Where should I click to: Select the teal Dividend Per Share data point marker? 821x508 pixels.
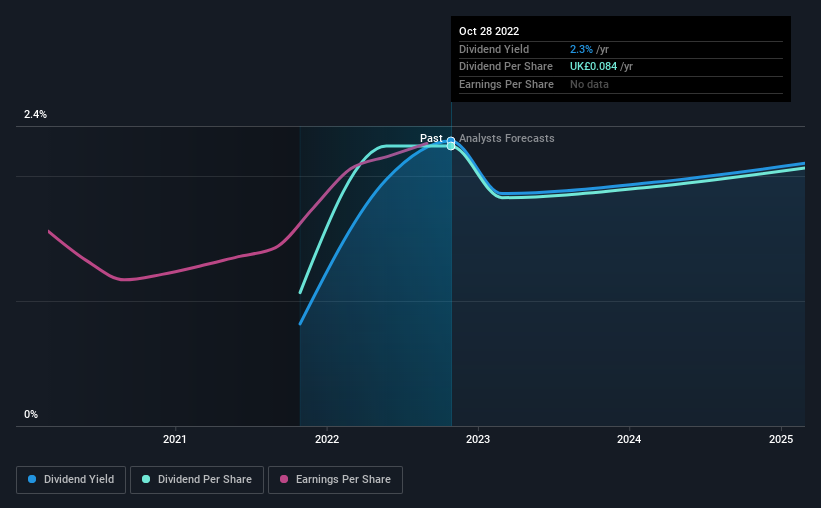pos(451,146)
